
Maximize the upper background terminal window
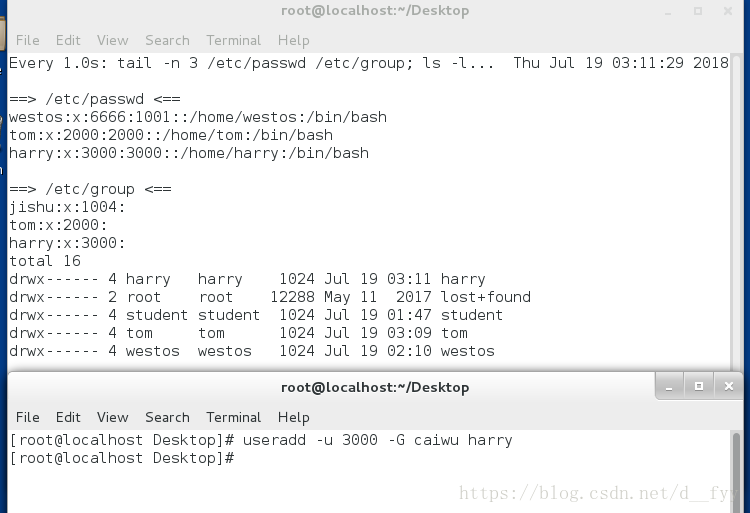click(698, 11)
